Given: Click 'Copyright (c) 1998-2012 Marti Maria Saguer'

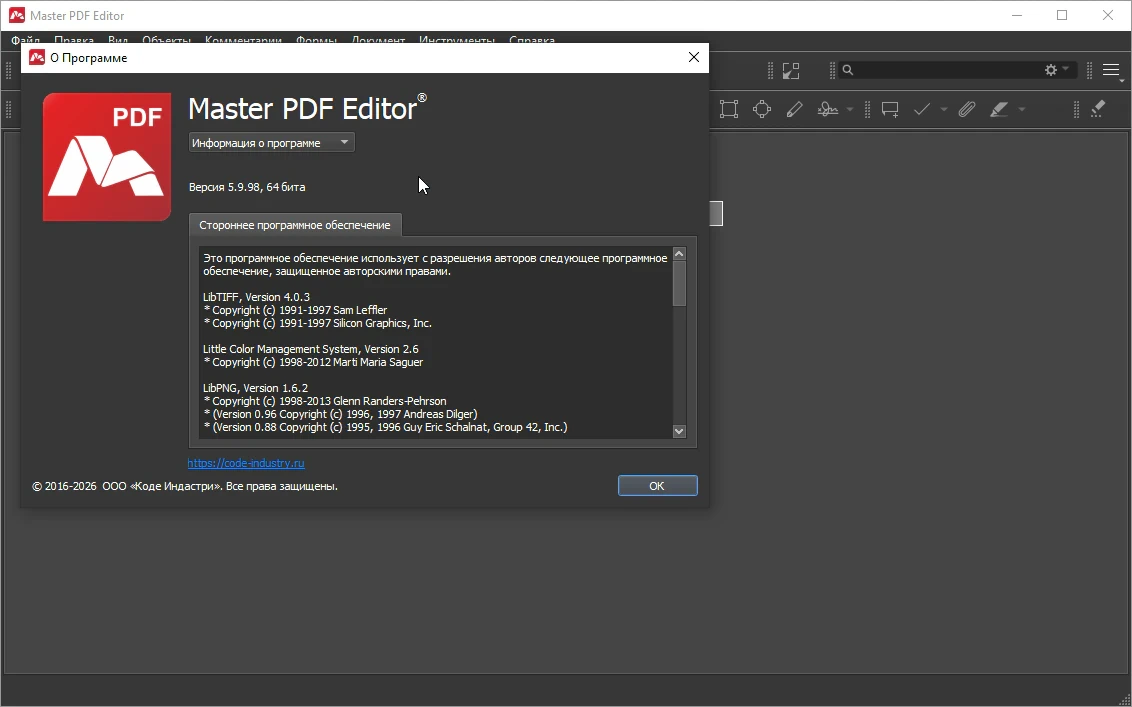Looking at the screenshot, I should pyautogui.click(x=314, y=362).
